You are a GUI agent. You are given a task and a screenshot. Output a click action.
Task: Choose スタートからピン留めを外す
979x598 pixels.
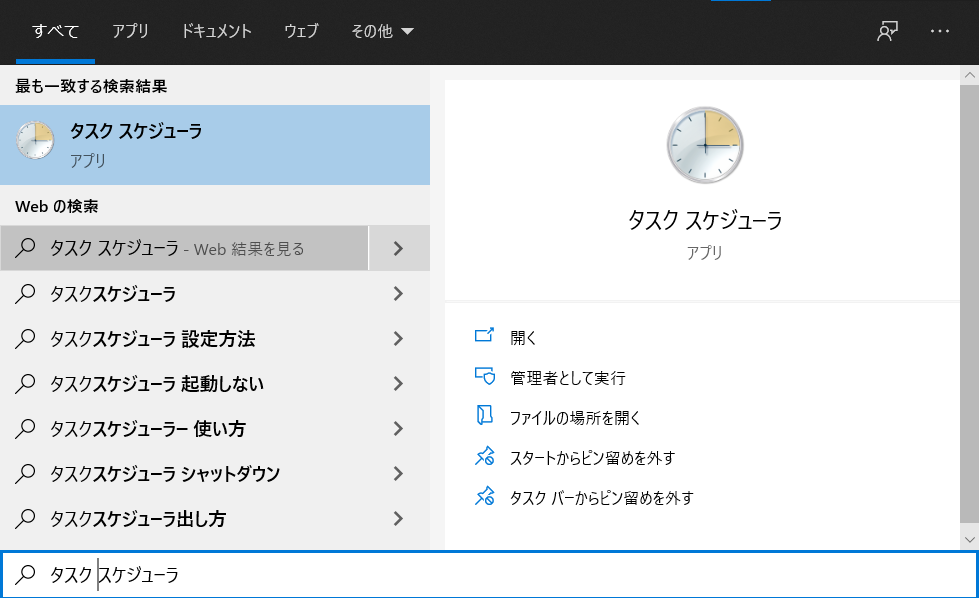point(593,458)
